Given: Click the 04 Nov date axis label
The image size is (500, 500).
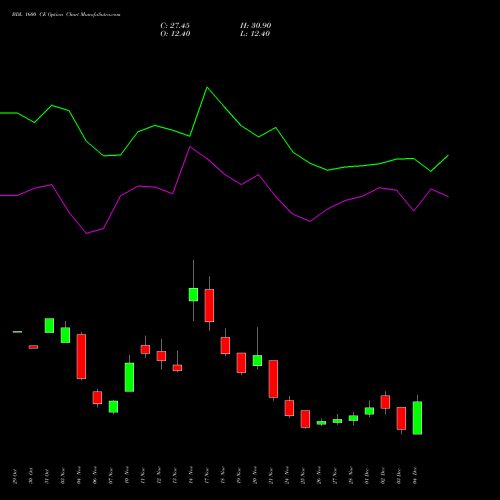Looking at the screenshot, I should [79, 476].
